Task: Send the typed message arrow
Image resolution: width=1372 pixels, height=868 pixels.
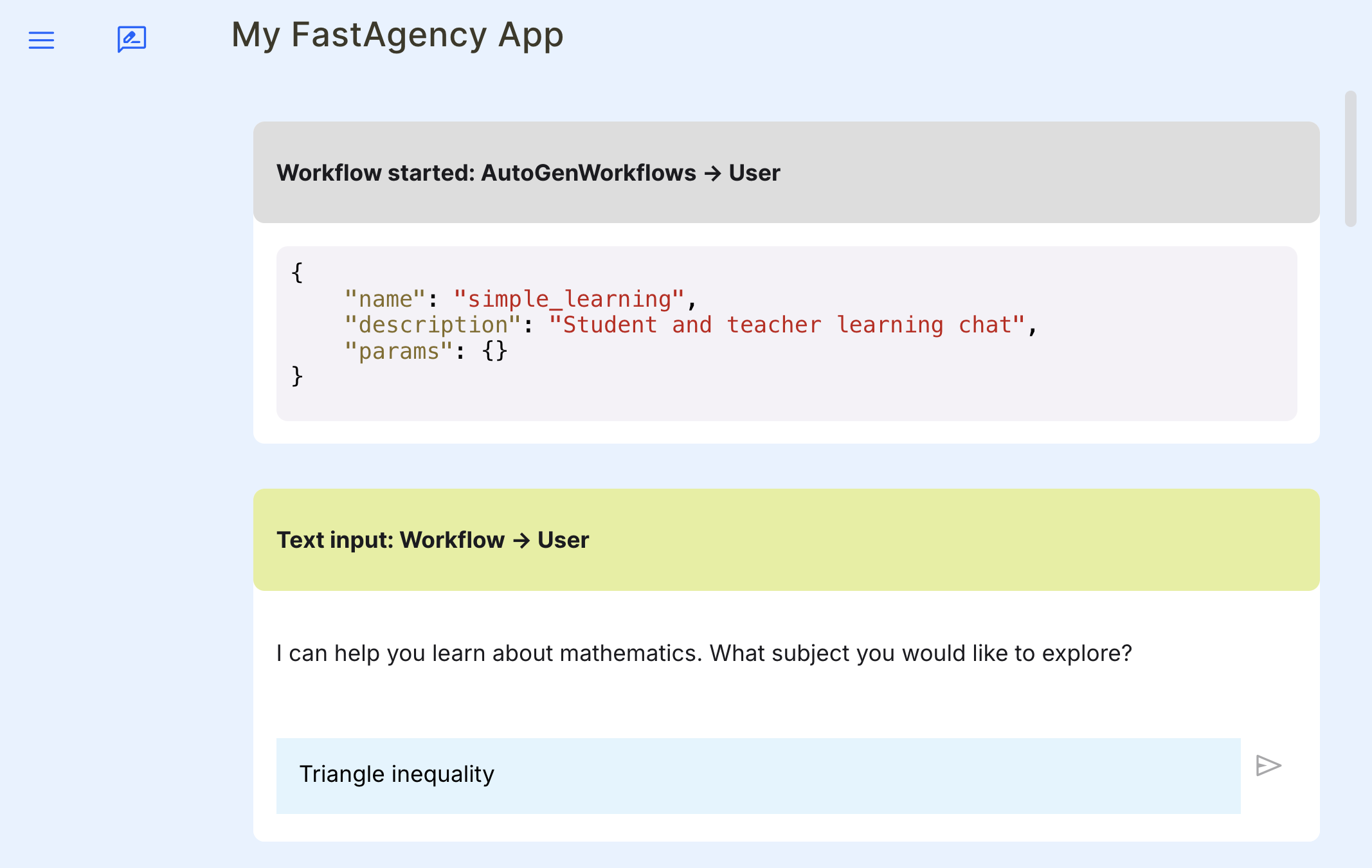Action: (1268, 765)
